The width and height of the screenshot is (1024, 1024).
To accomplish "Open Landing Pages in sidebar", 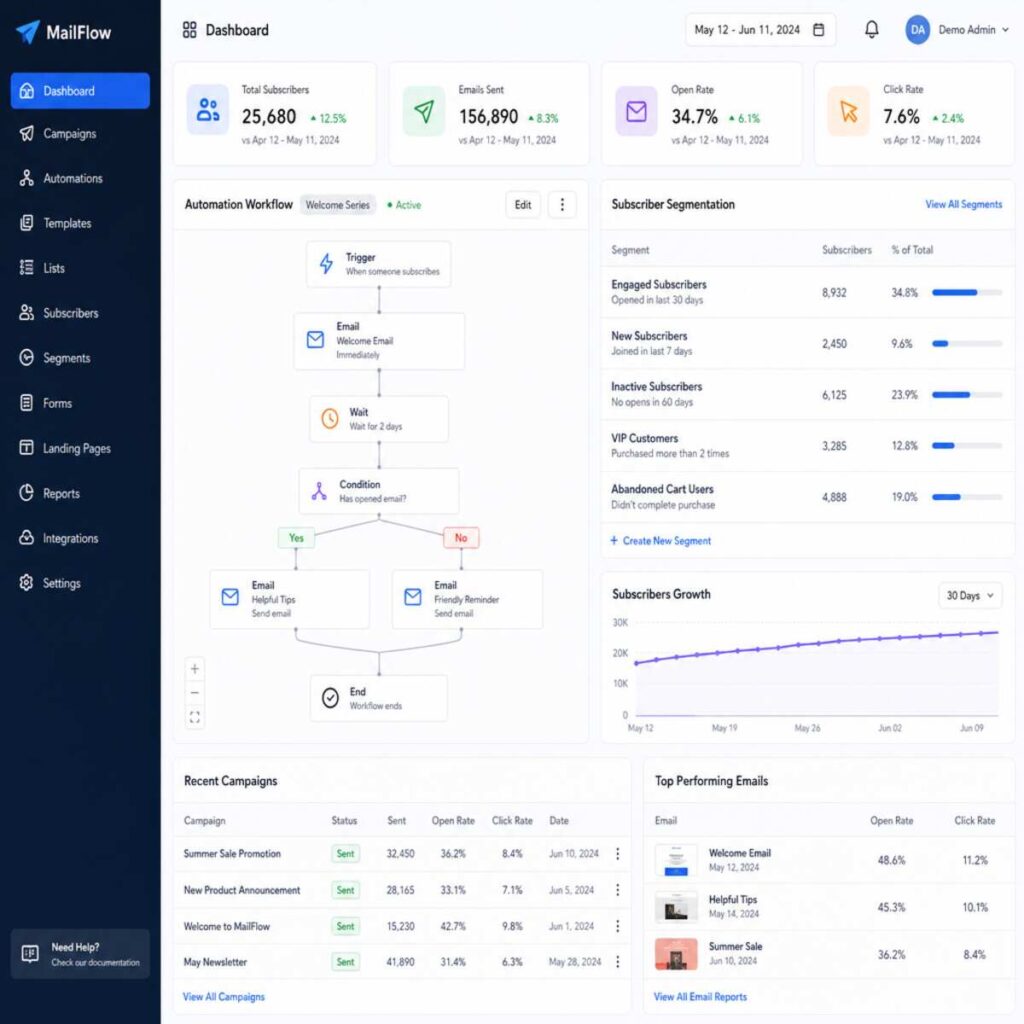I will tap(80, 449).
